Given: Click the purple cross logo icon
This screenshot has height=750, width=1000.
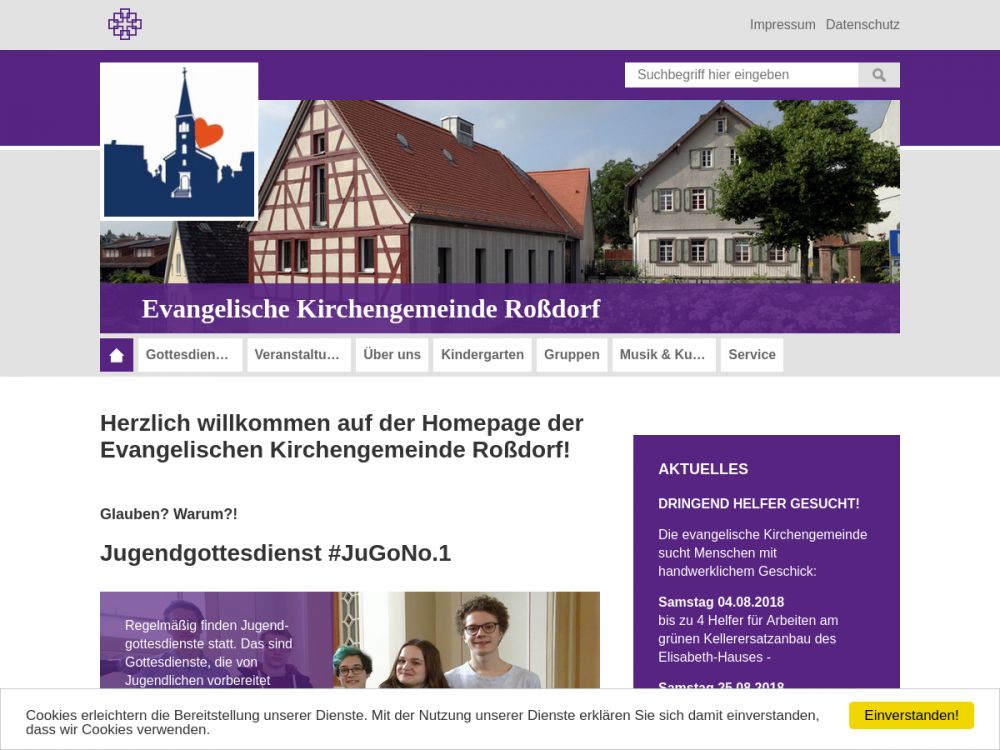Looking at the screenshot, I should tap(125, 24).
